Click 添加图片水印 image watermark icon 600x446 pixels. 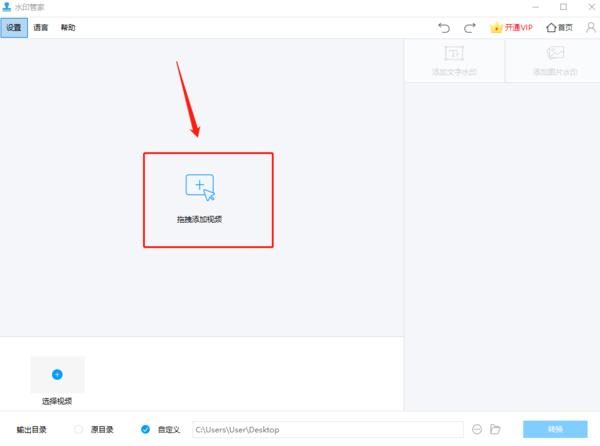tap(555, 54)
